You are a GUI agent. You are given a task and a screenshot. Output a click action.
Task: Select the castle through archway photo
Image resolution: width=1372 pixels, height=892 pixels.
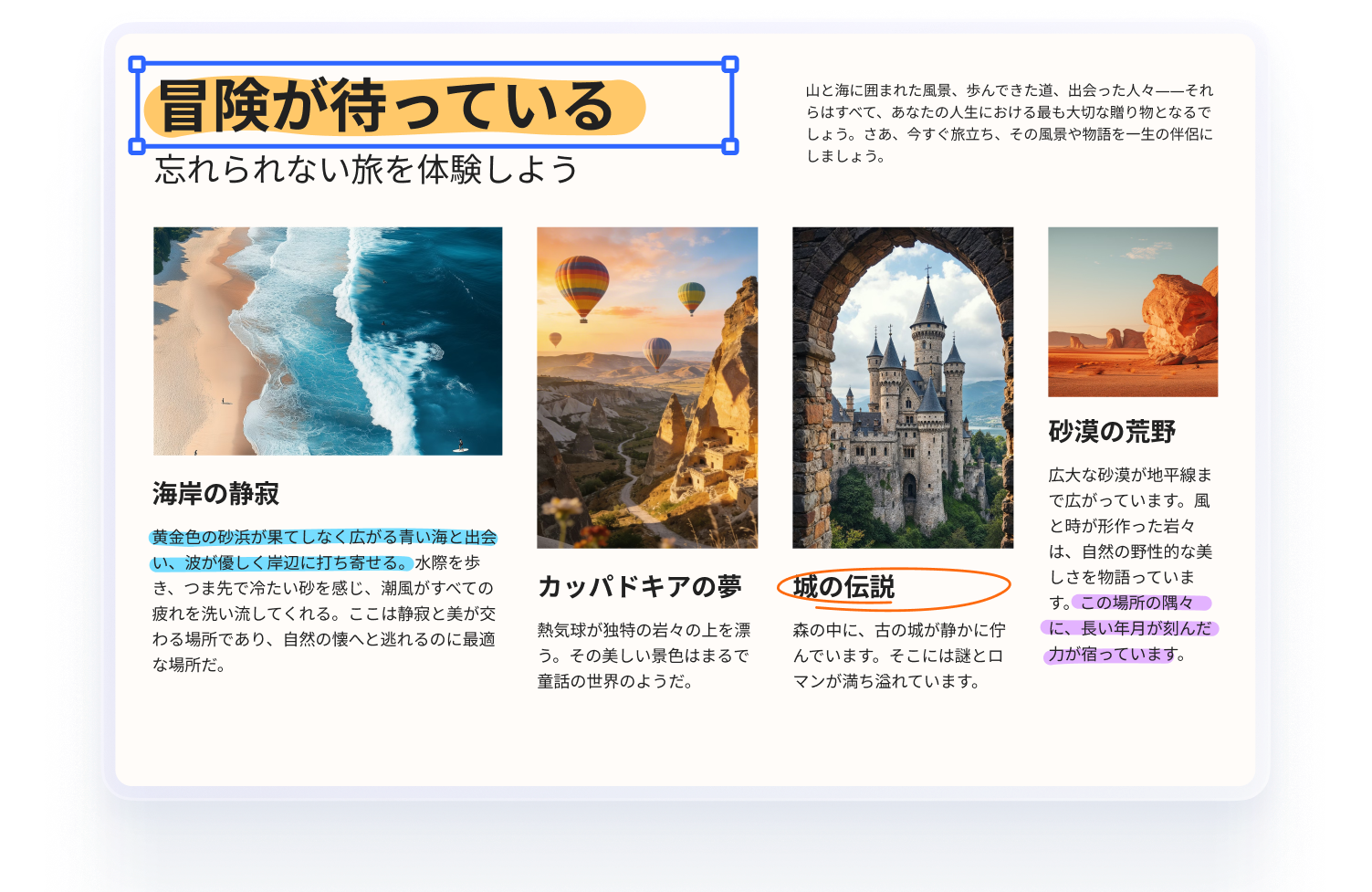pos(903,388)
